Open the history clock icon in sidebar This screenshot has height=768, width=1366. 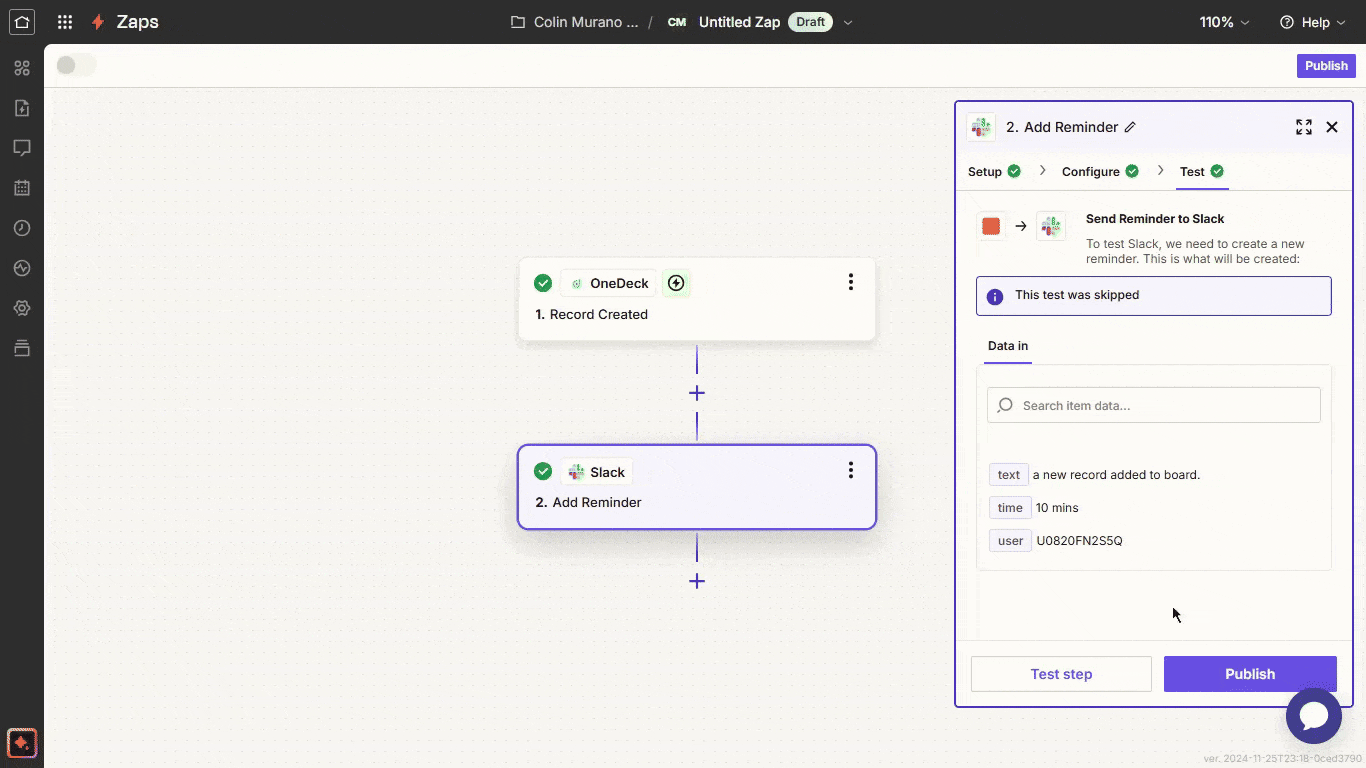tap(22, 228)
